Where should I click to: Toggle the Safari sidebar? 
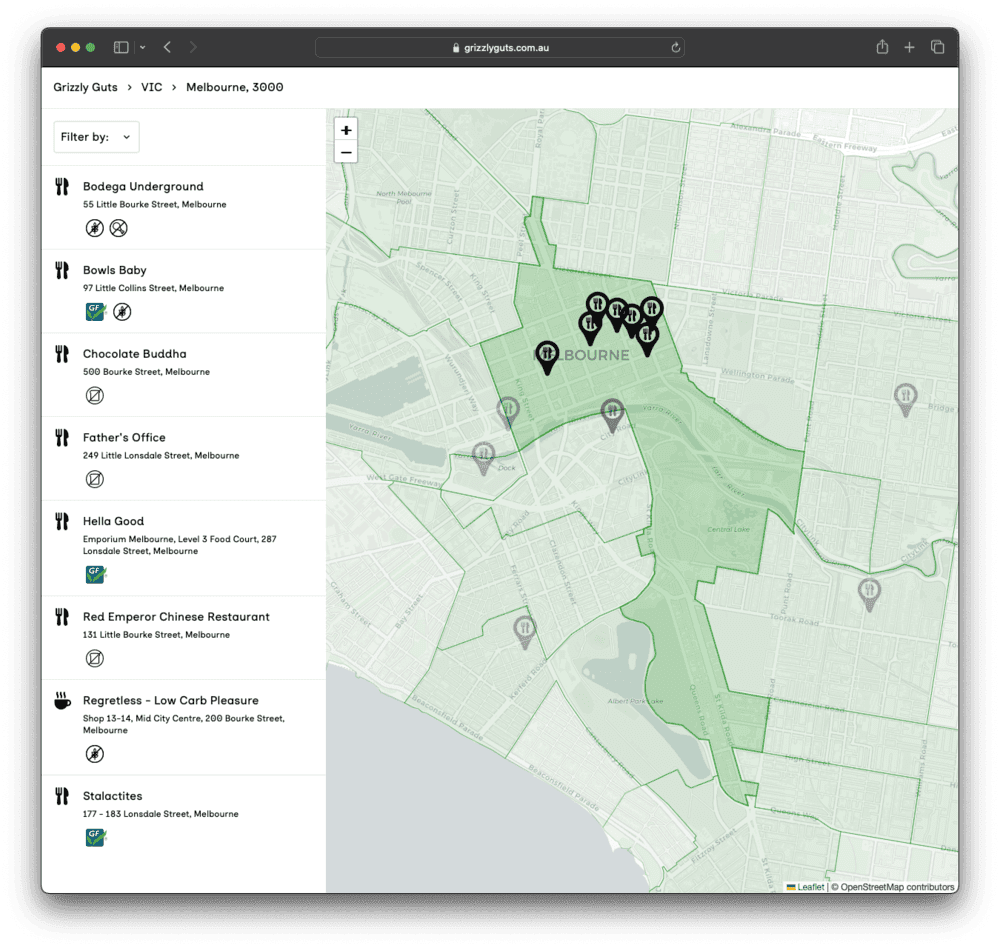coord(121,47)
